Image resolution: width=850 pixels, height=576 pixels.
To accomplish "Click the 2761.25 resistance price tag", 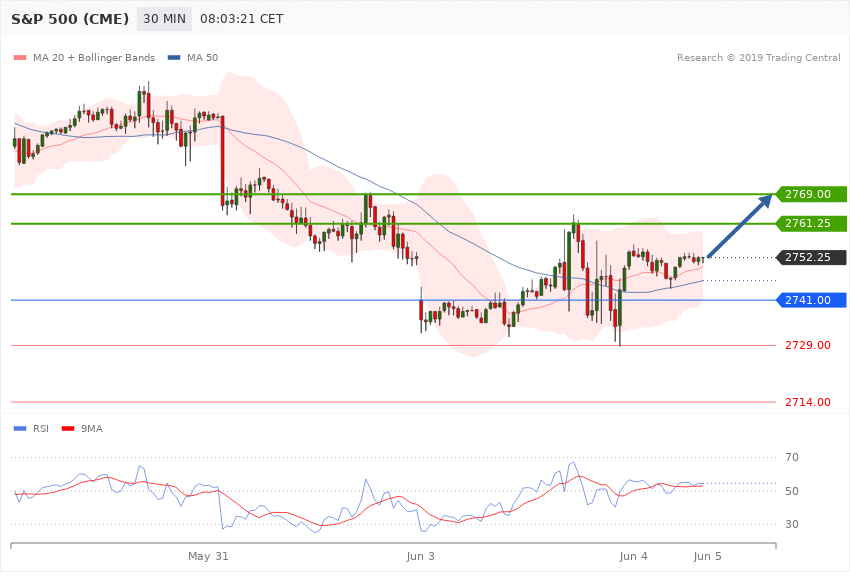I will [x=811, y=223].
